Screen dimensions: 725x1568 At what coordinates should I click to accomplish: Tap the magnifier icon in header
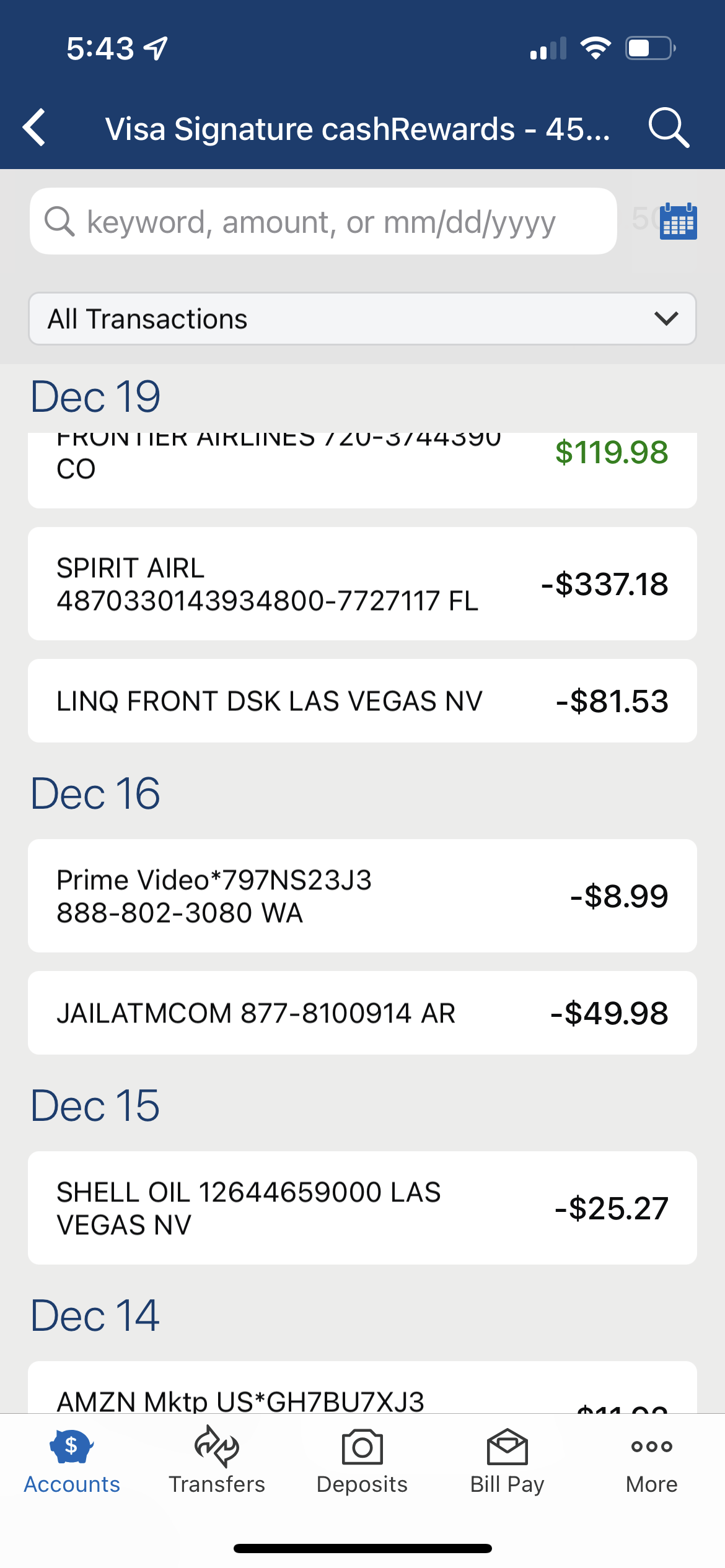(x=669, y=128)
